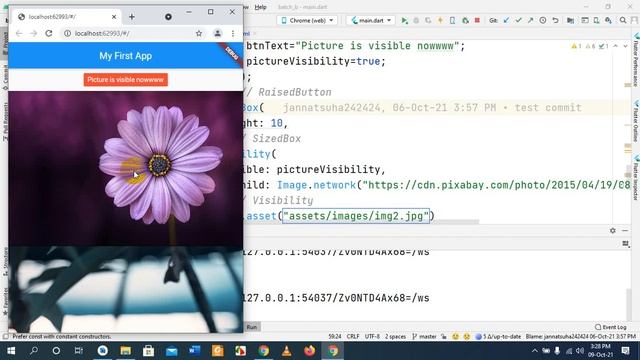
Task: Open Flutter Attach phone icon in toolbar
Action: [452, 20]
